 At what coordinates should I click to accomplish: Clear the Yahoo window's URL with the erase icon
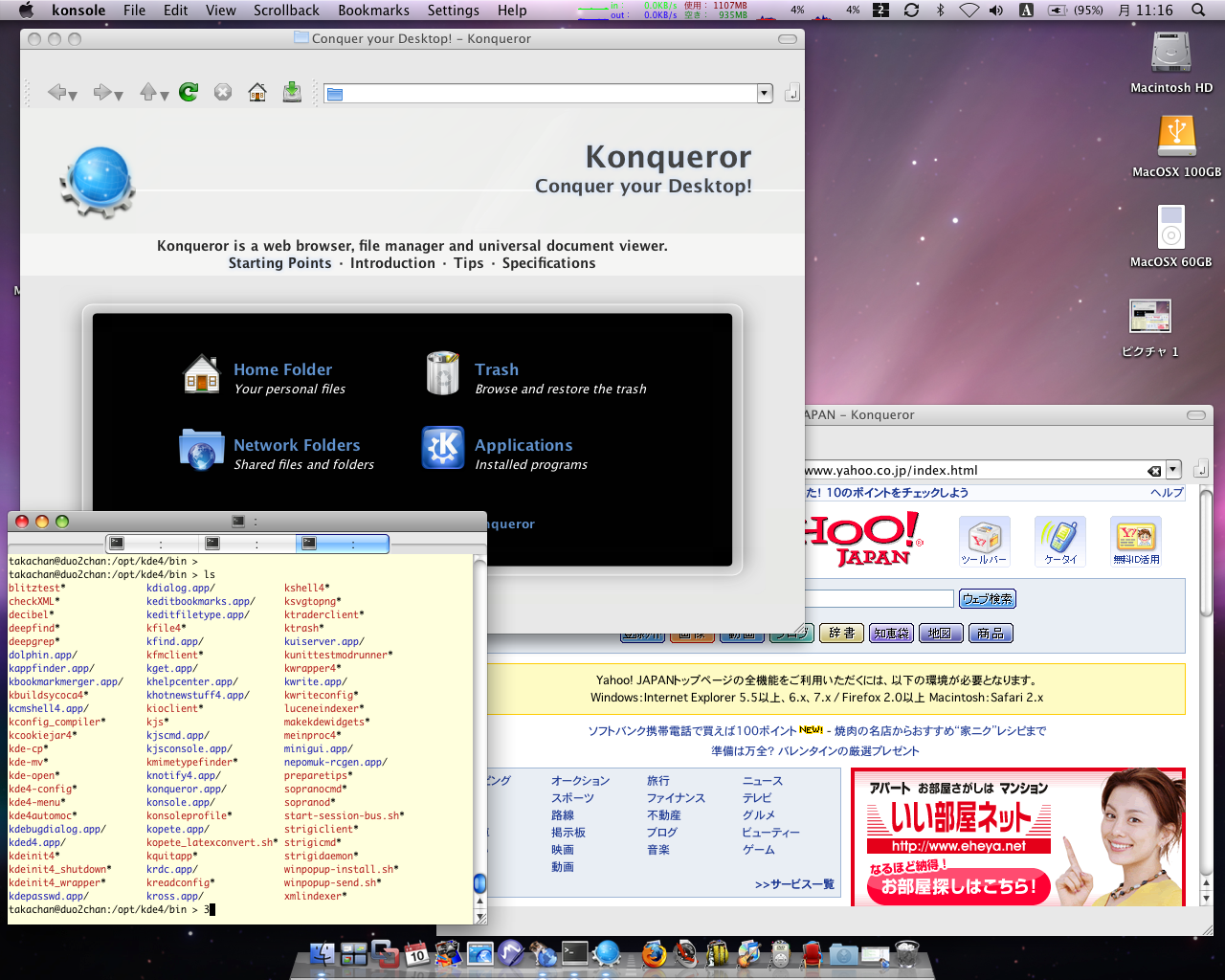click(1154, 471)
